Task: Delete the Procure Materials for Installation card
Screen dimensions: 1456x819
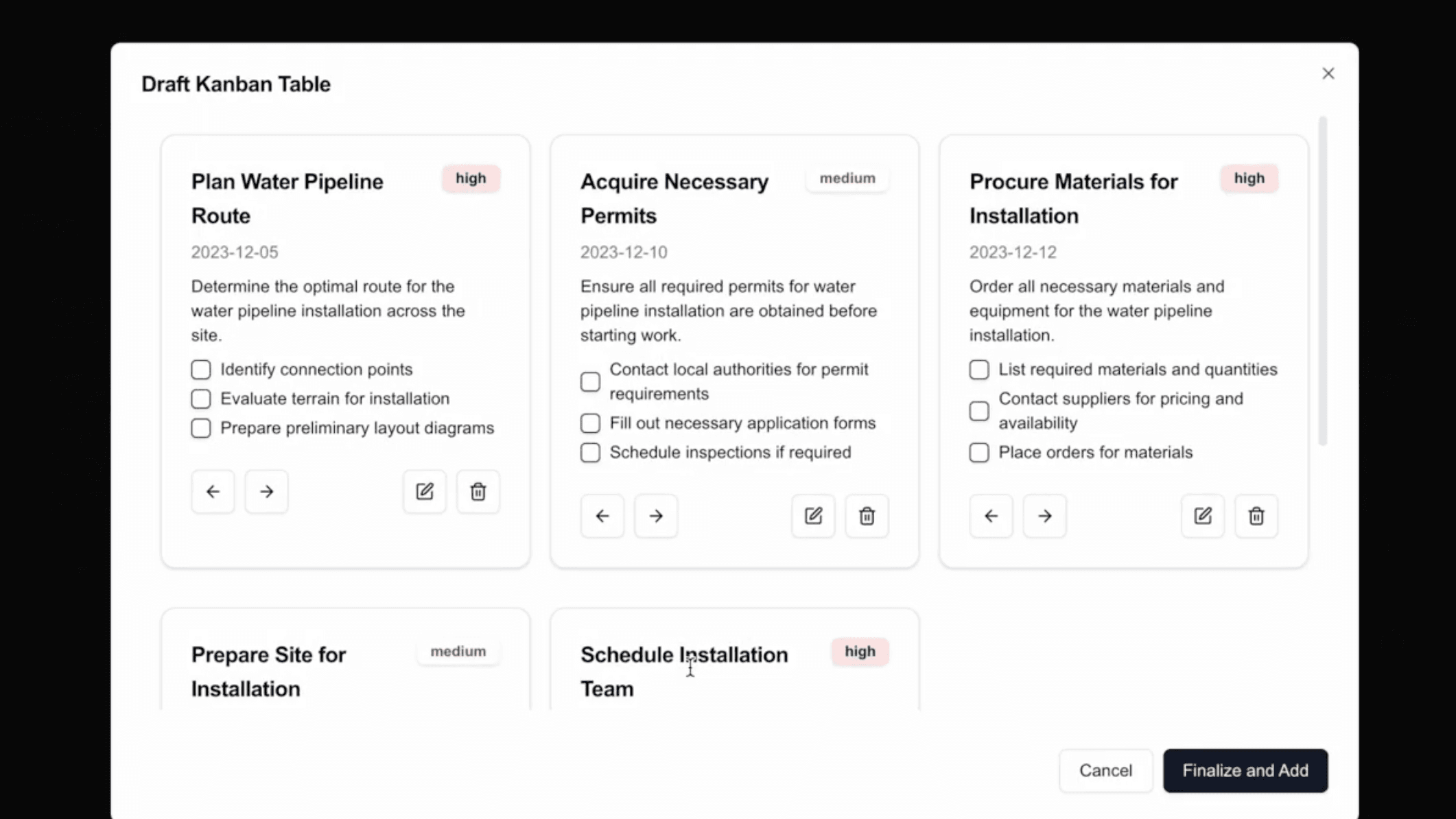Action: pyautogui.click(x=1256, y=516)
